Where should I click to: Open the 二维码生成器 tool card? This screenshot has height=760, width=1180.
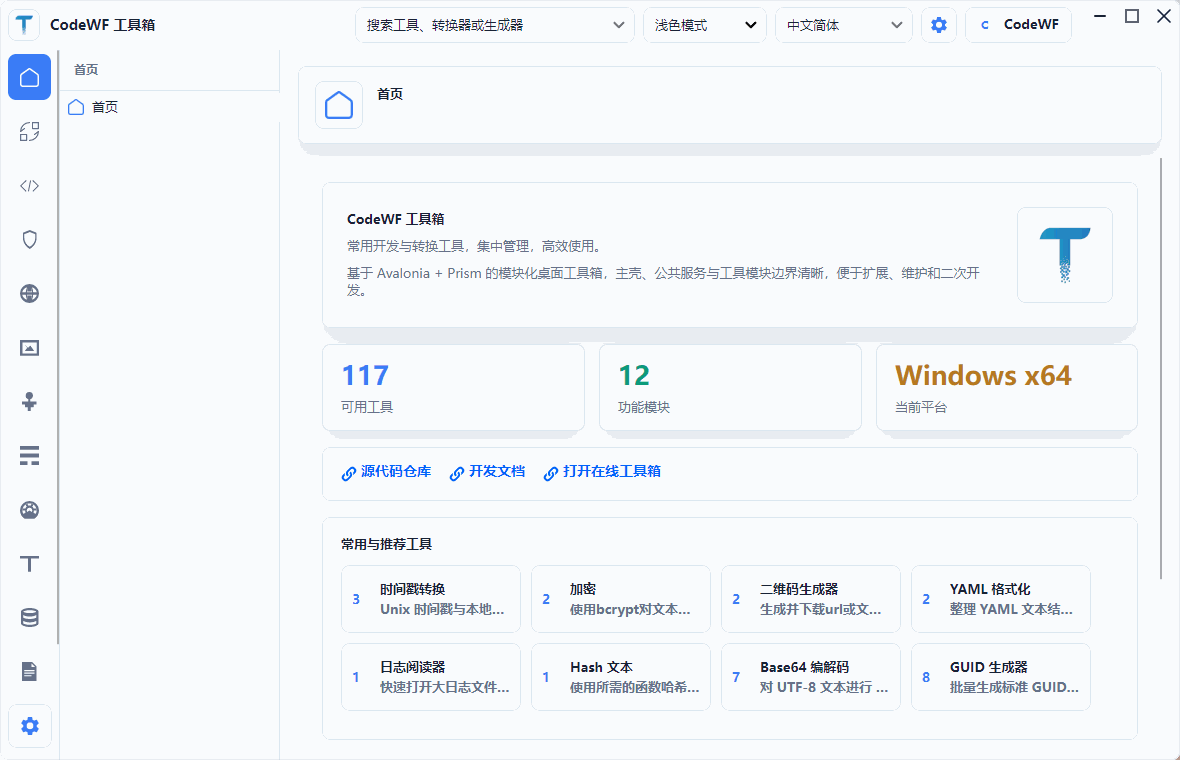coord(810,599)
